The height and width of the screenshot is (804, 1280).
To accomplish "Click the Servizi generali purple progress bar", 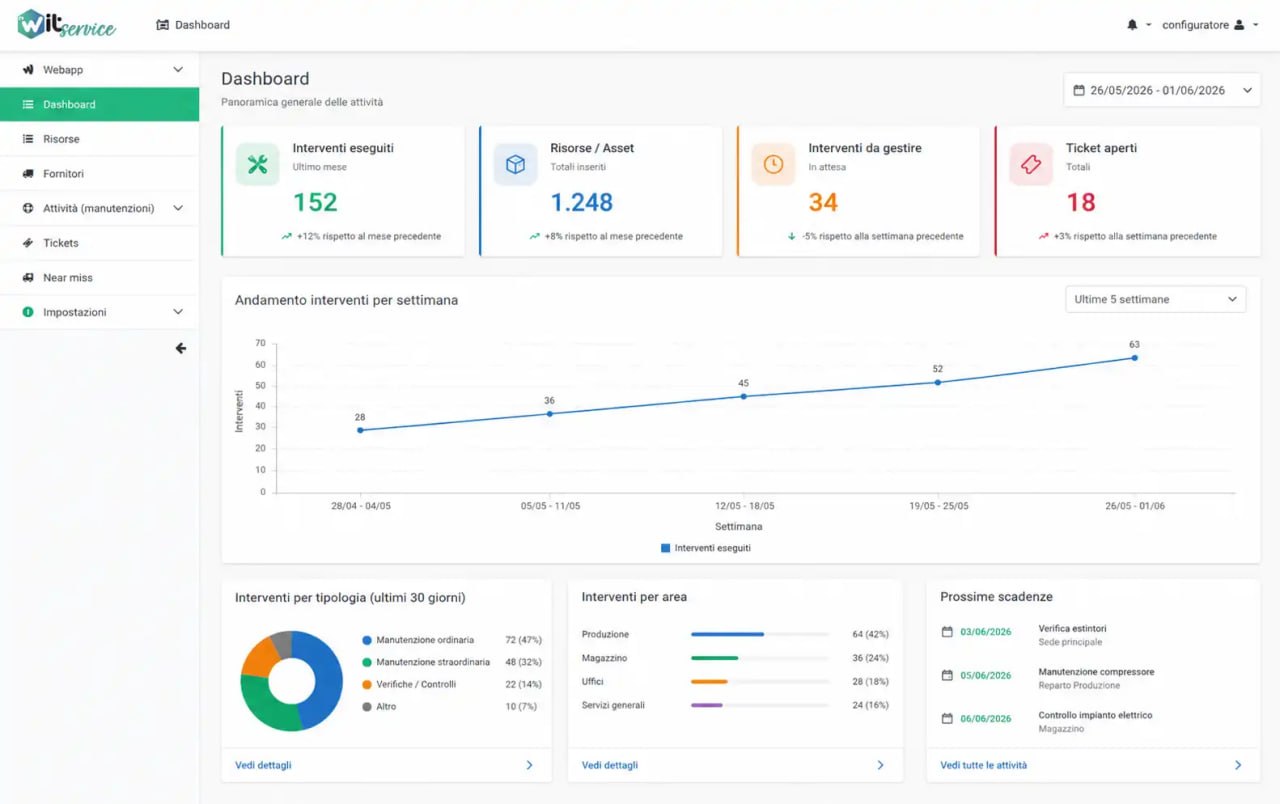I will click(x=707, y=705).
